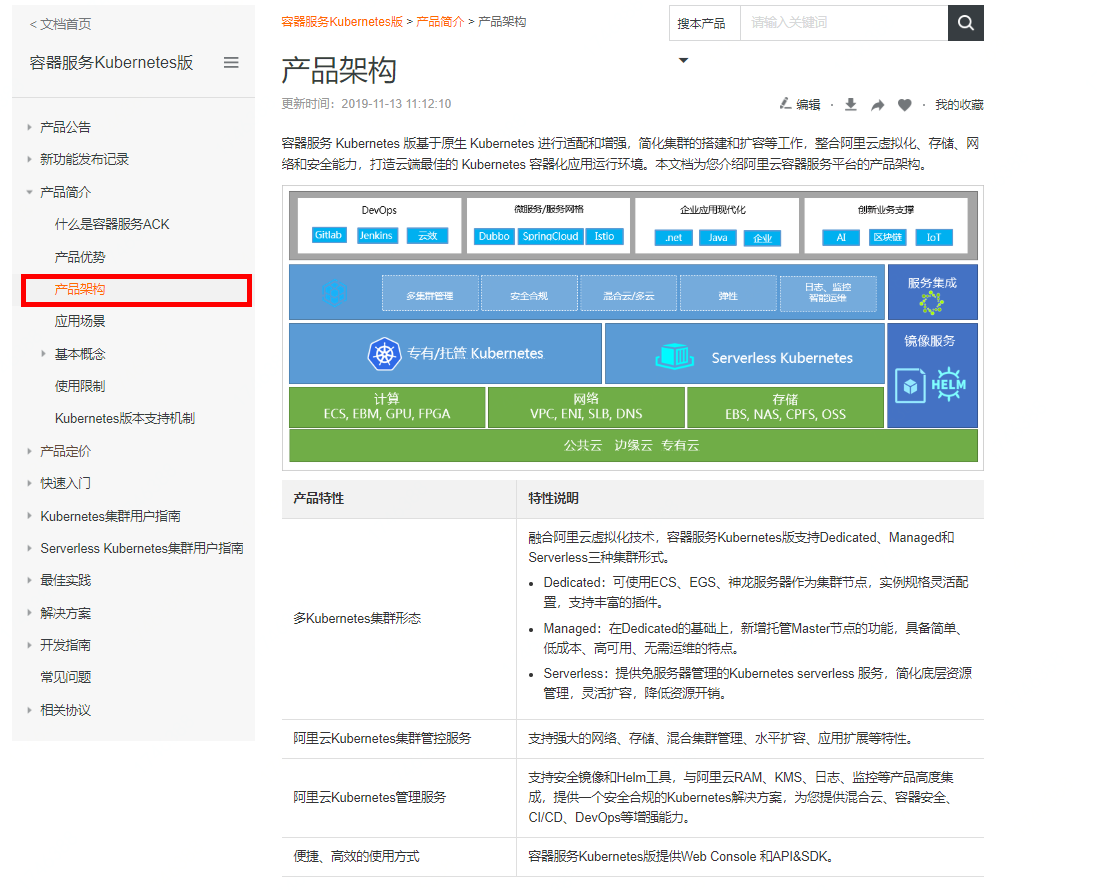
Task: Open 什么是容器服务ACK page
Action: coord(112,225)
